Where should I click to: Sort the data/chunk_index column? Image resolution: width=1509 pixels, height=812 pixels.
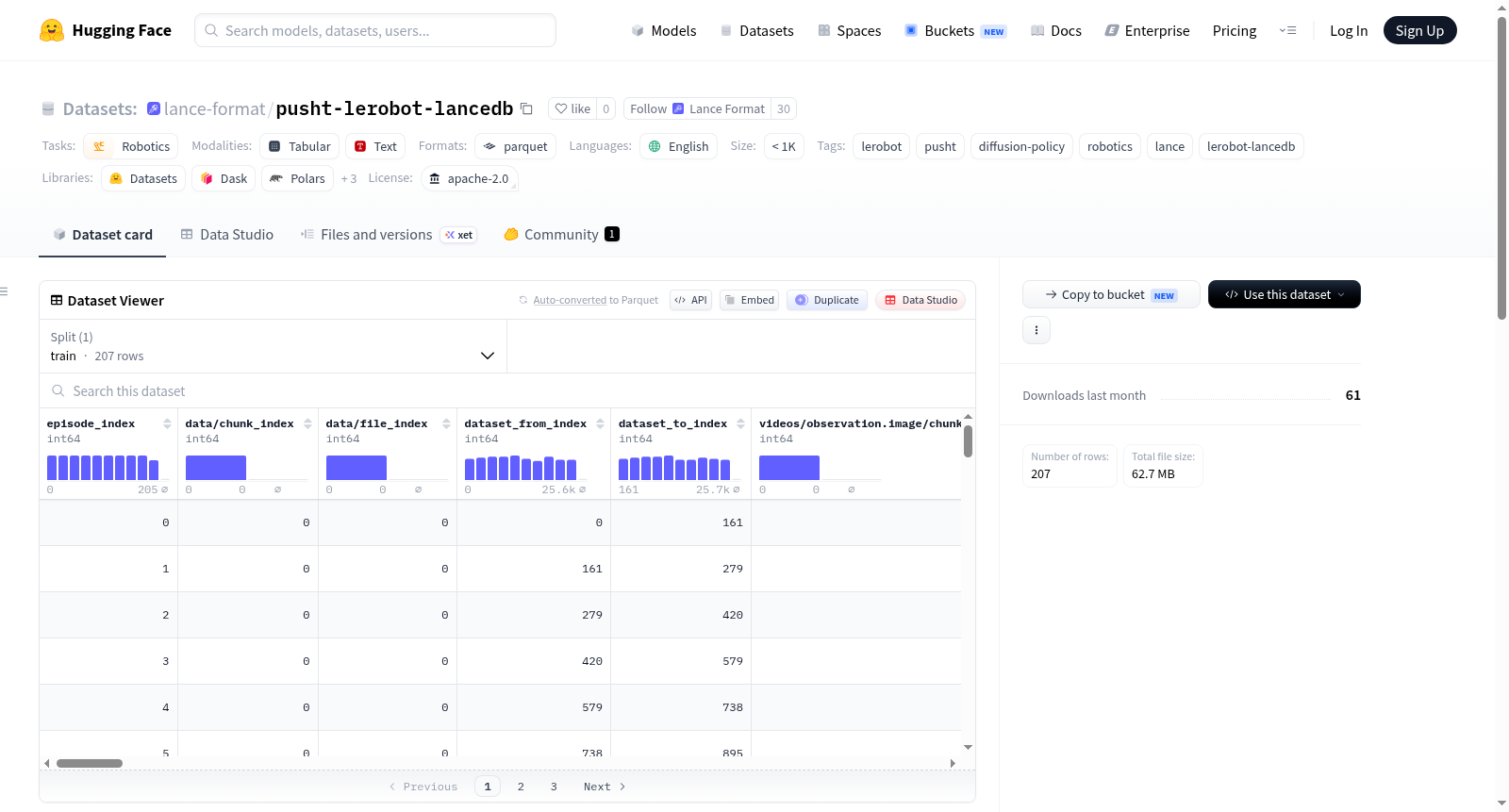(307, 423)
